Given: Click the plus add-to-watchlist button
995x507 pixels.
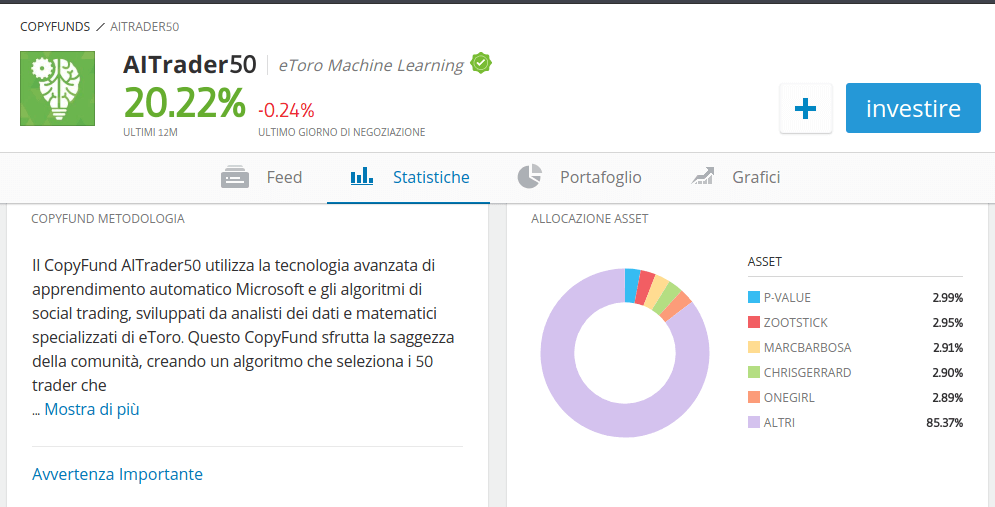Looking at the screenshot, I should click(805, 108).
